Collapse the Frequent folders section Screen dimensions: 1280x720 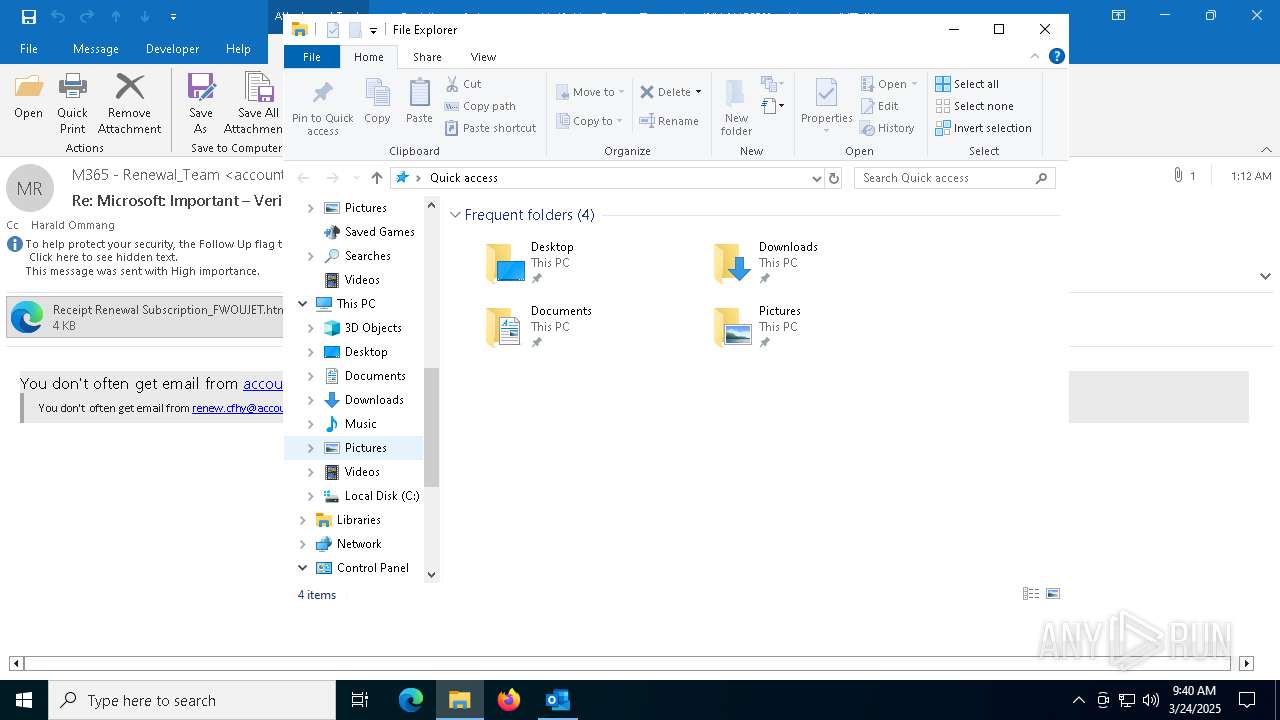pyautogui.click(x=455, y=215)
